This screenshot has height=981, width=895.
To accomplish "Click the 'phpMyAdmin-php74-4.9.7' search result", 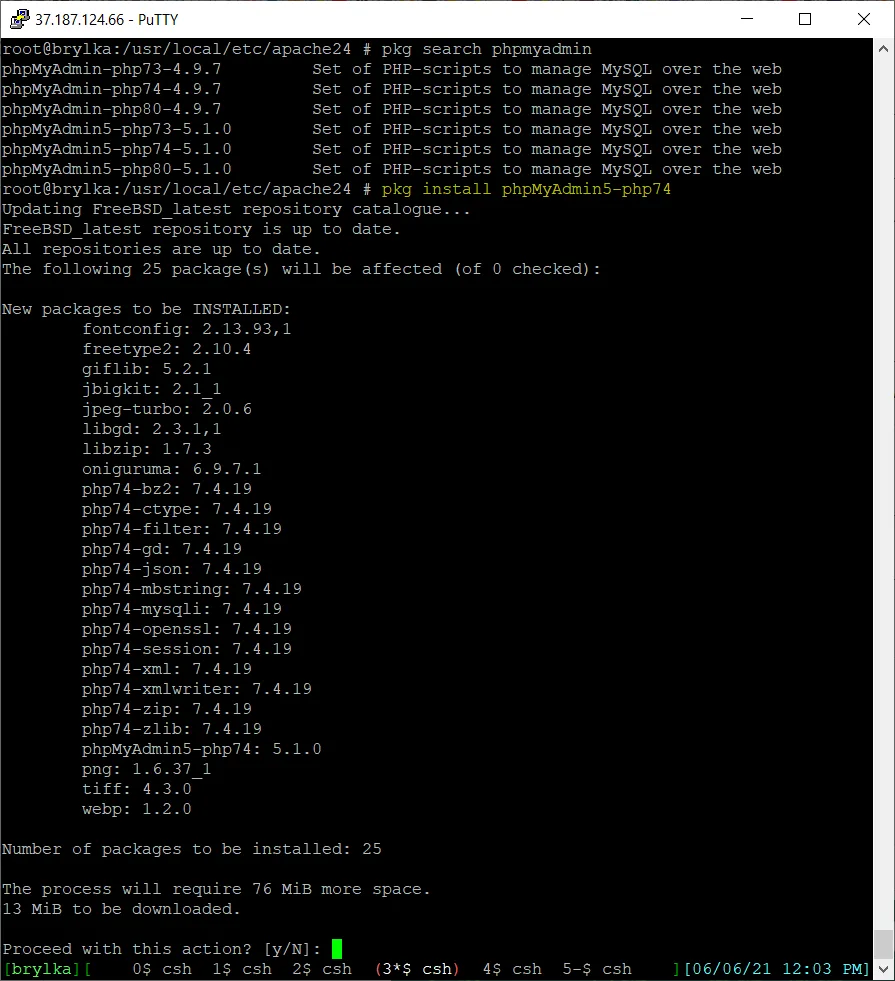I will (x=111, y=89).
